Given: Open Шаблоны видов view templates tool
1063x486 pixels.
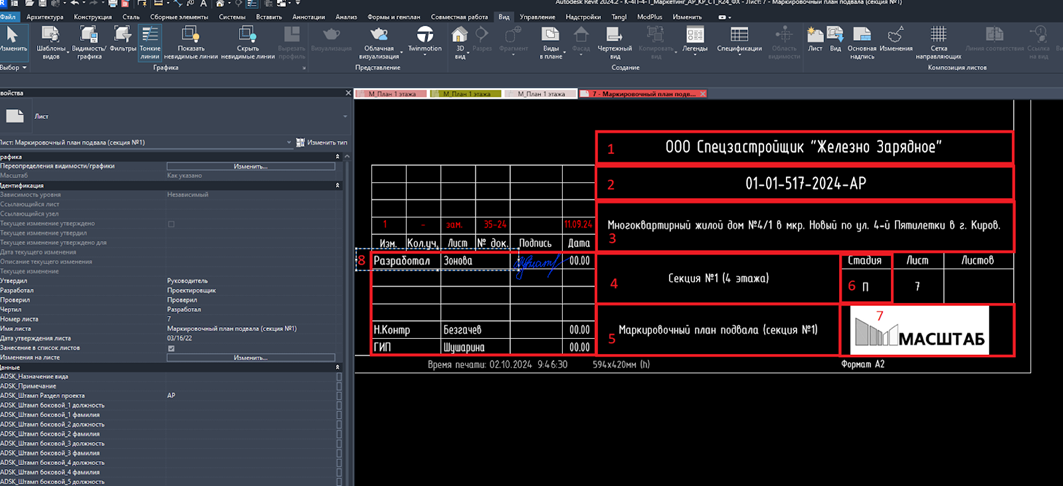Looking at the screenshot, I should 51,43.
